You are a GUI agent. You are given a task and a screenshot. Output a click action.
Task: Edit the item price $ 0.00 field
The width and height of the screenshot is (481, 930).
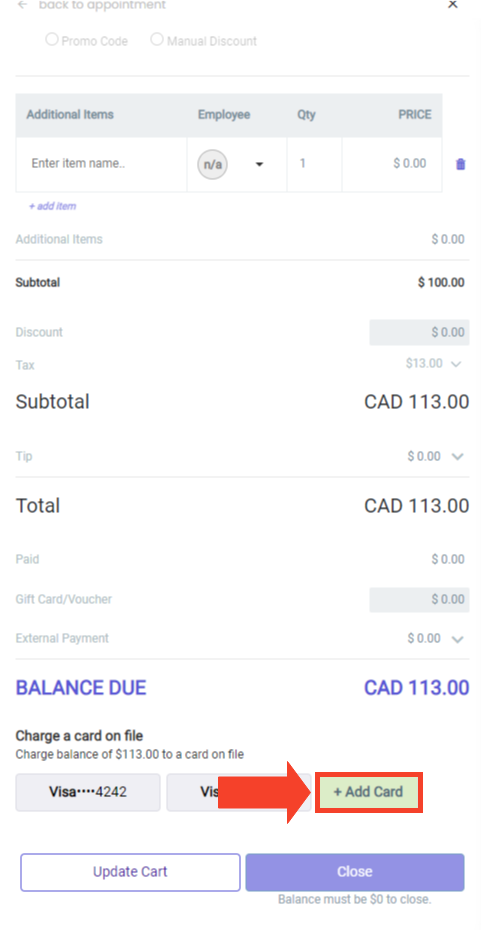(x=392, y=164)
